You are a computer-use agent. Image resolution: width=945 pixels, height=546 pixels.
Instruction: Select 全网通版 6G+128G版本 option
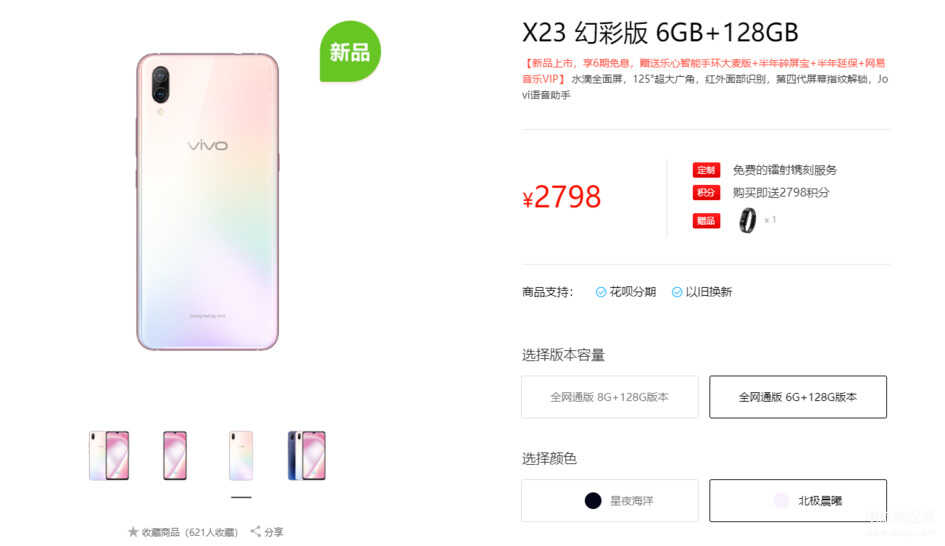pos(798,397)
